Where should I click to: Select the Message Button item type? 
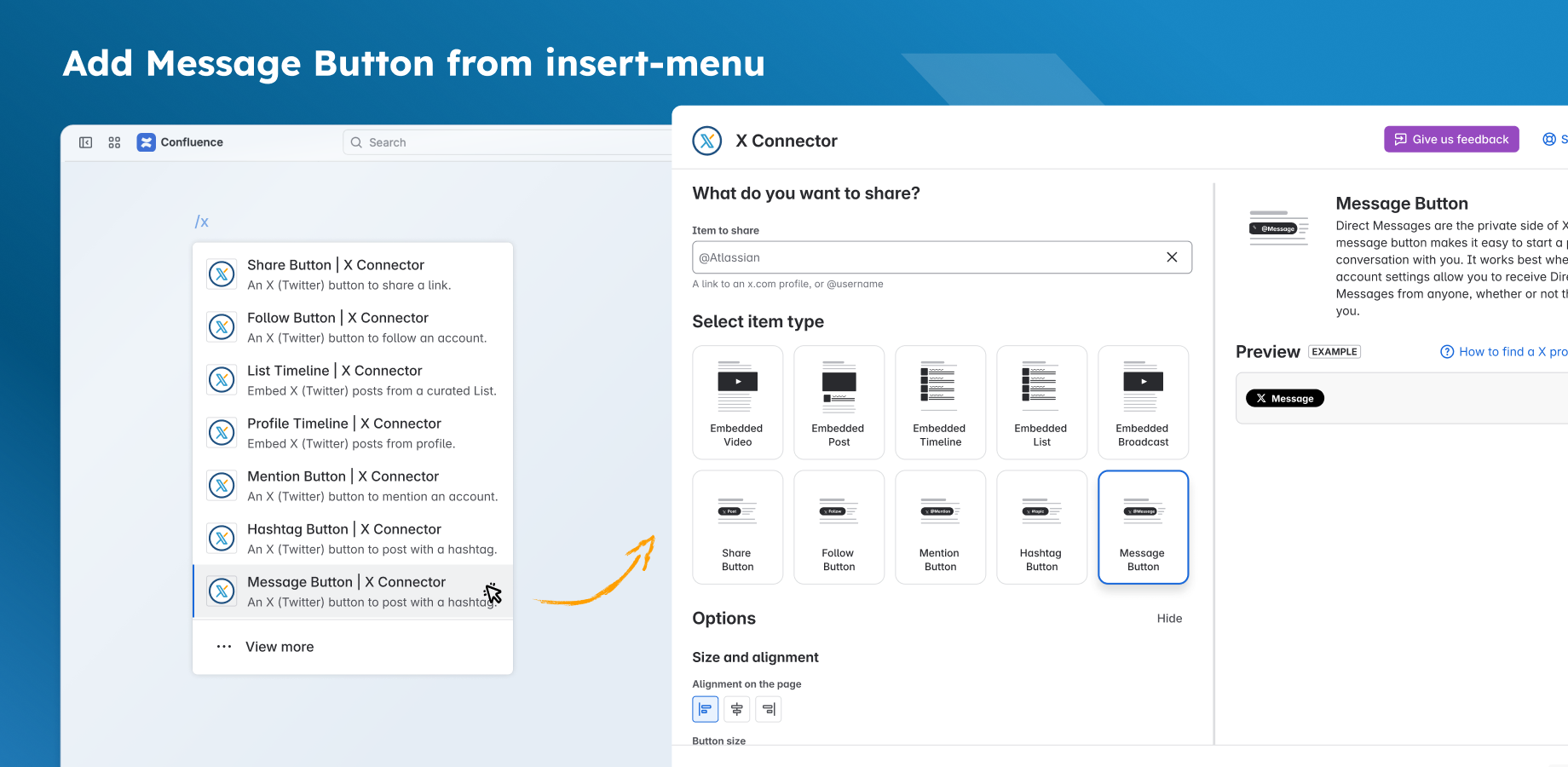1144,528
